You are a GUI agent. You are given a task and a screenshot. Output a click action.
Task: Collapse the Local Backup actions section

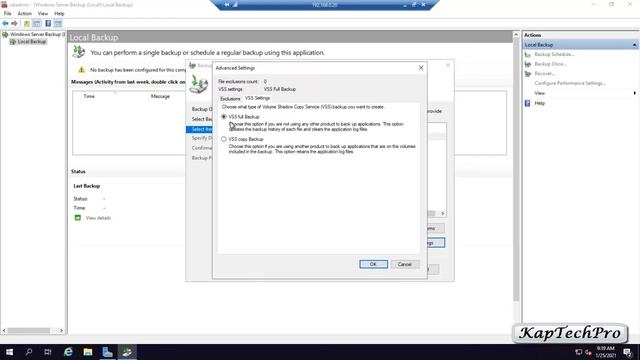[634, 45]
